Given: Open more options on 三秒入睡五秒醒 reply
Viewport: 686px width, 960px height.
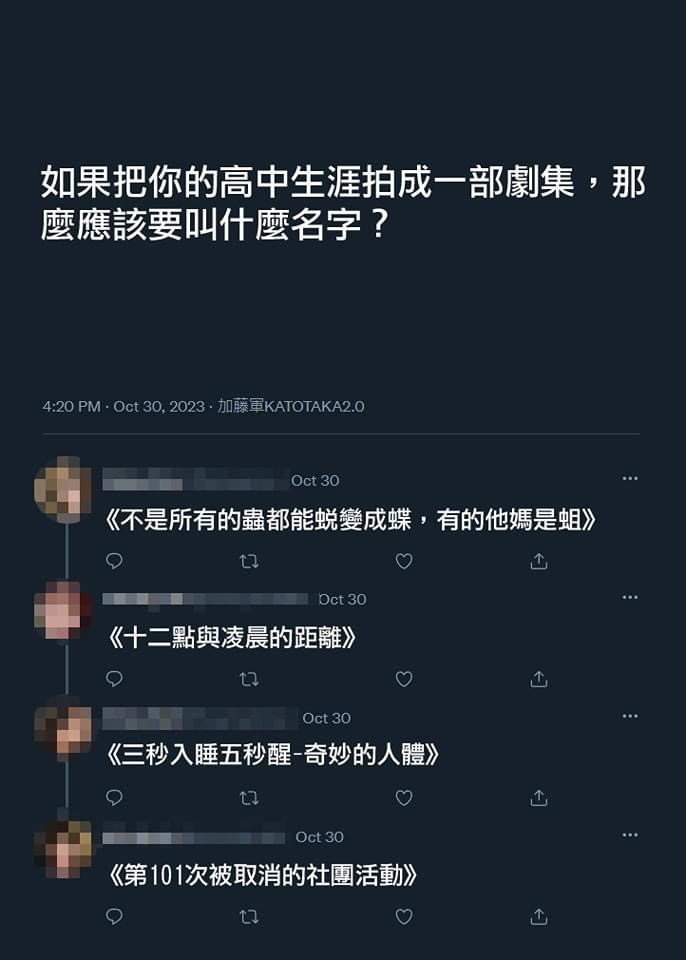Looking at the screenshot, I should pyautogui.click(x=630, y=716).
